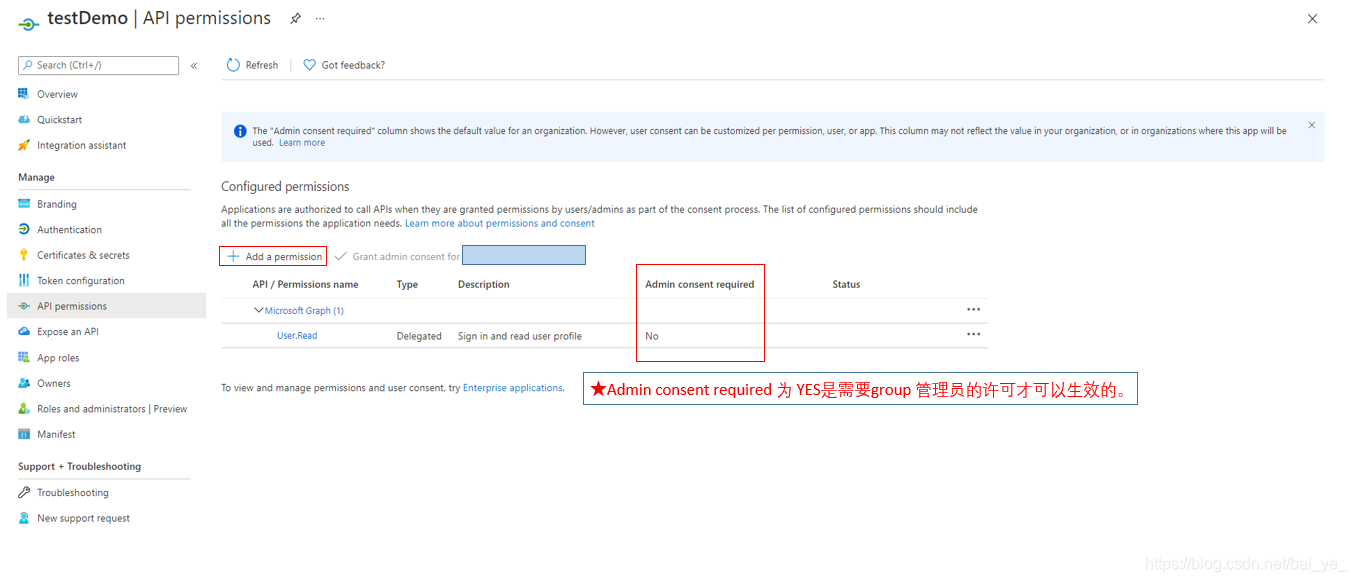Dismiss the info banner
Screen dimensions: 1356x582
coord(1312,126)
